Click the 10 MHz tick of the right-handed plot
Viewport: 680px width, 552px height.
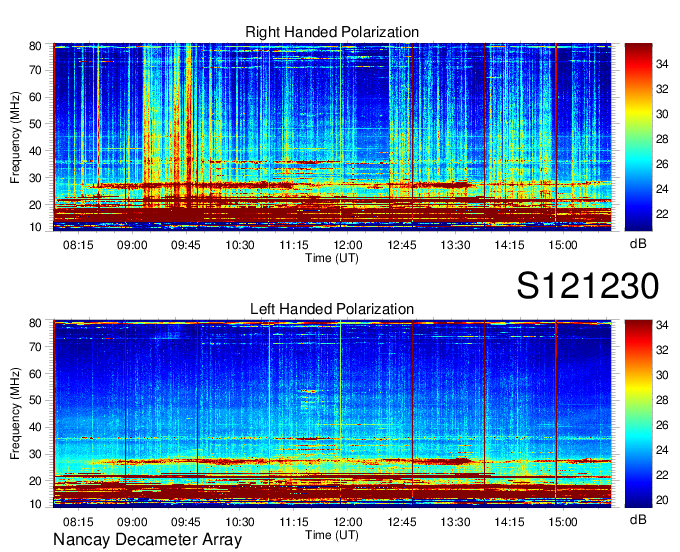point(35,227)
